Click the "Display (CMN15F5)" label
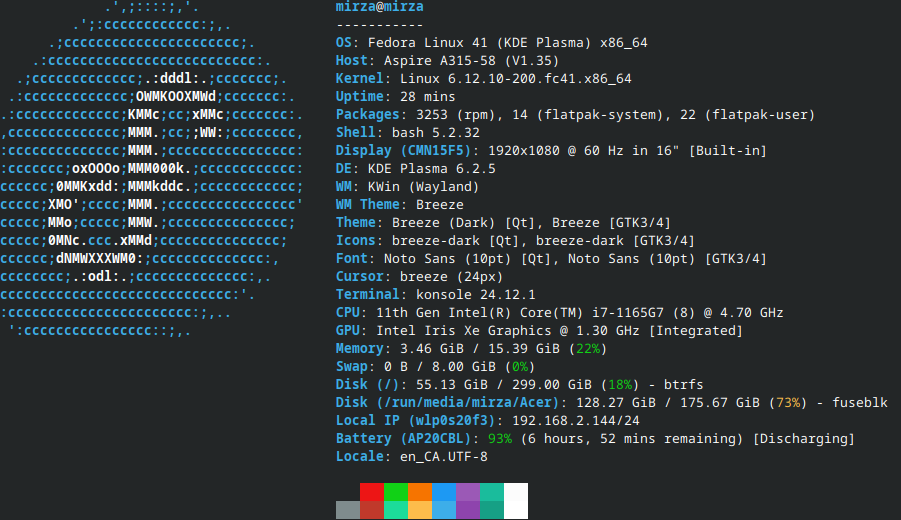Image resolution: width=901 pixels, height=520 pixels. [403, 151]
